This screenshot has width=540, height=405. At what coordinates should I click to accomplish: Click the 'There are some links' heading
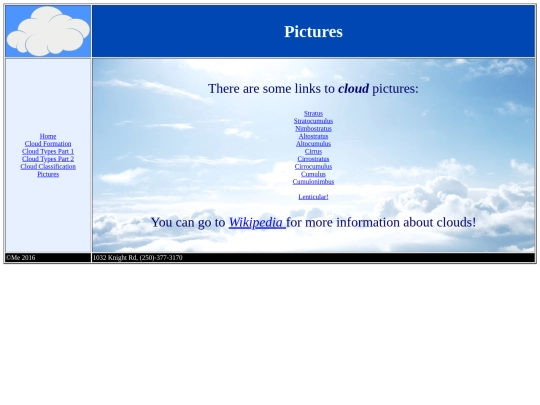[313, 89]
